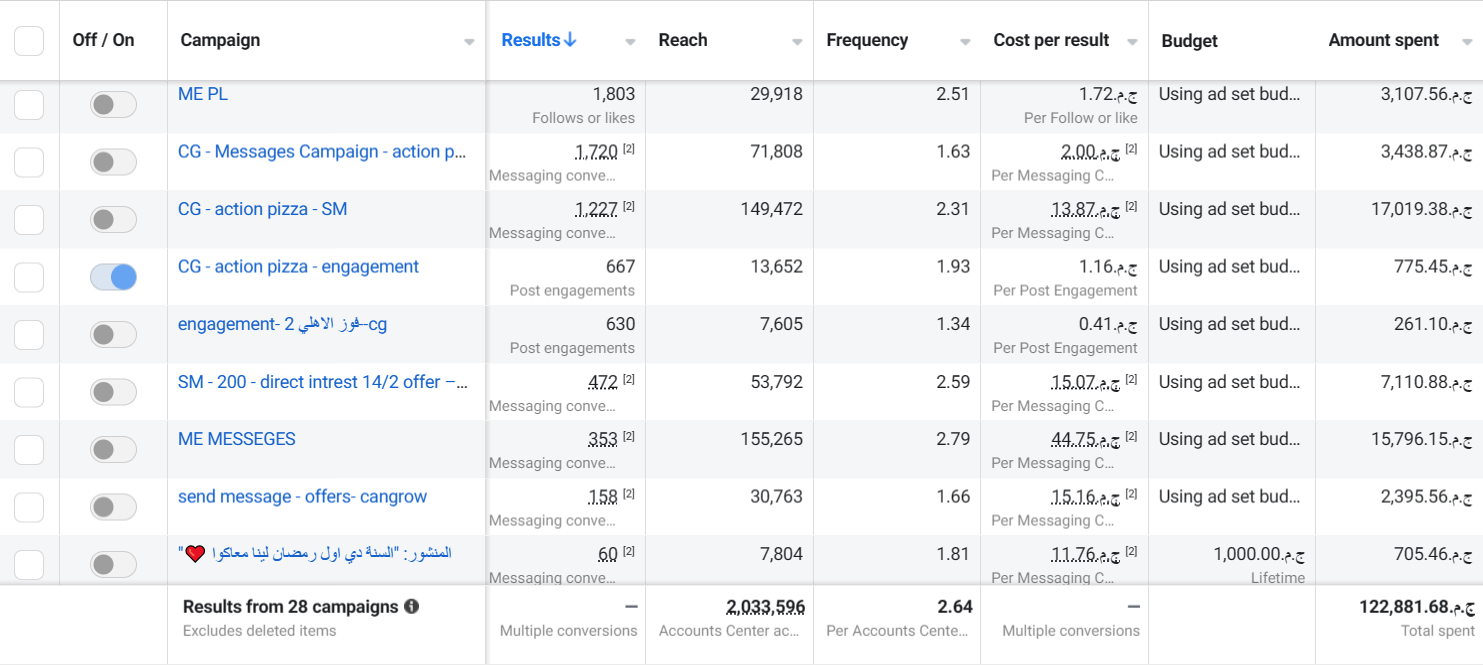This screenshot has width=1483, height=665.
Task: Expand the Reach column dropdown arrow
Action: tap(797, 42)
